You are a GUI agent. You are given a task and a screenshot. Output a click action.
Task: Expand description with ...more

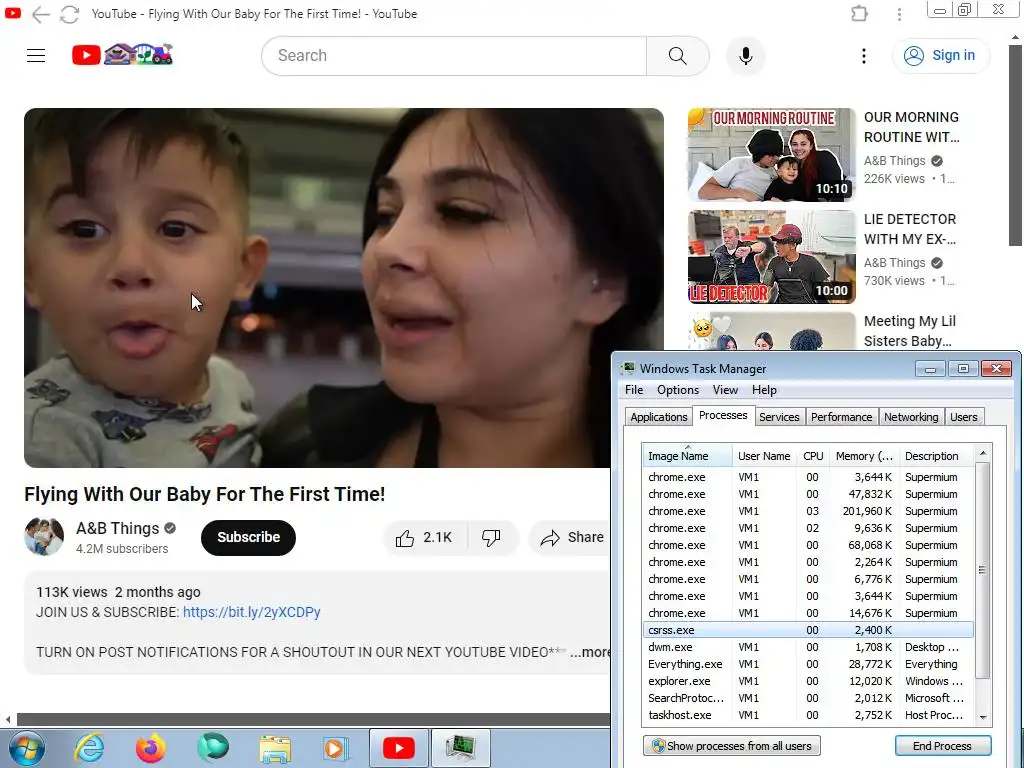590,652
